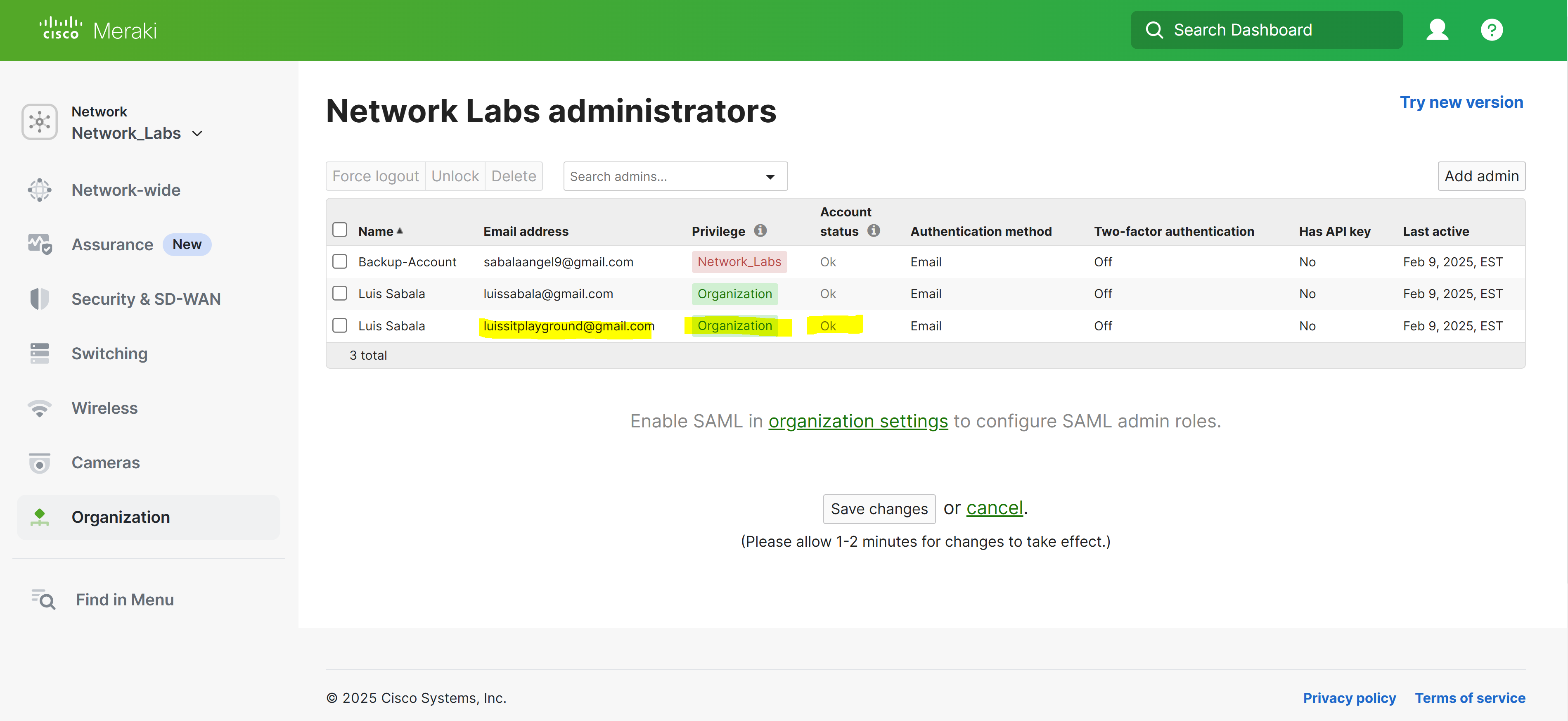Click the Authentication method column header

coord(981,231)
